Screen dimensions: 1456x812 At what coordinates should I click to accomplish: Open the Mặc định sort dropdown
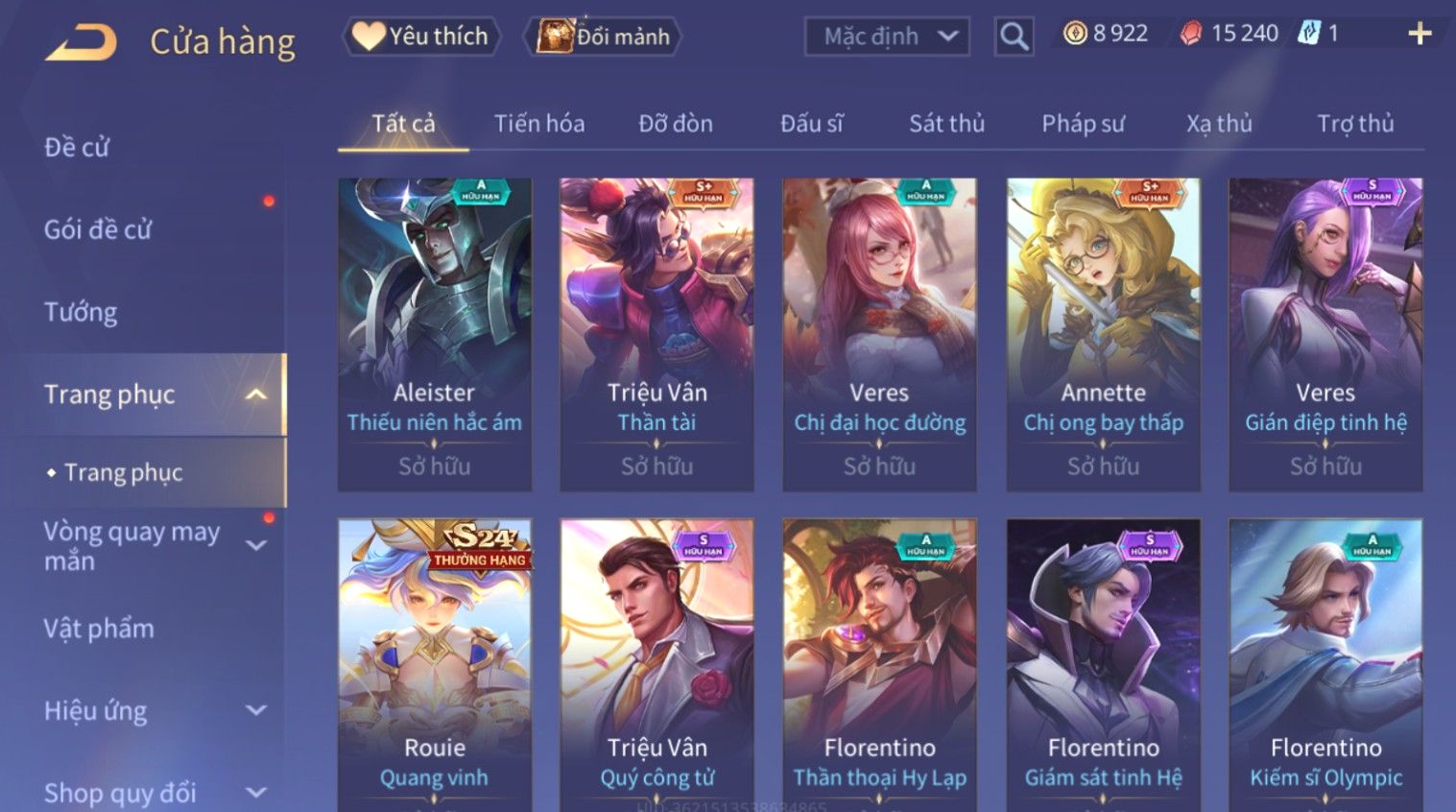[887, 36]
